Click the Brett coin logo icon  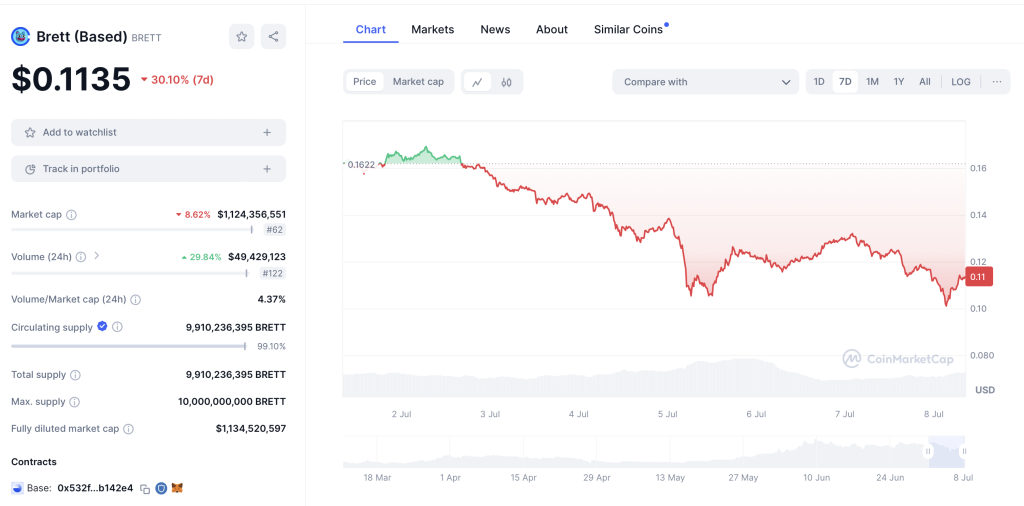click(20, 37)
